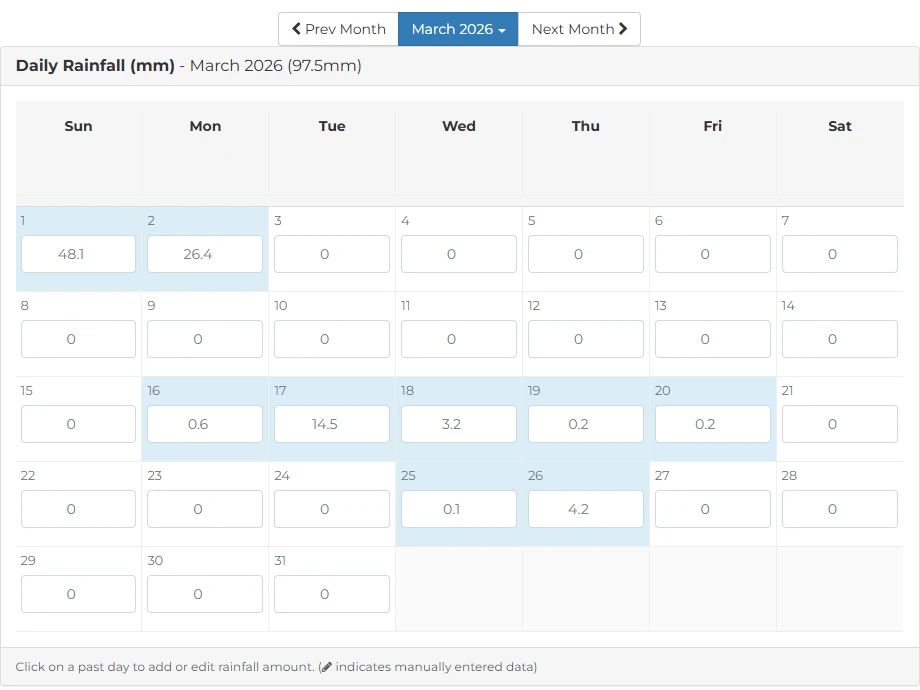
Task: Click the Daily Rainfall (mm) heading
Action: pos(95,66)
